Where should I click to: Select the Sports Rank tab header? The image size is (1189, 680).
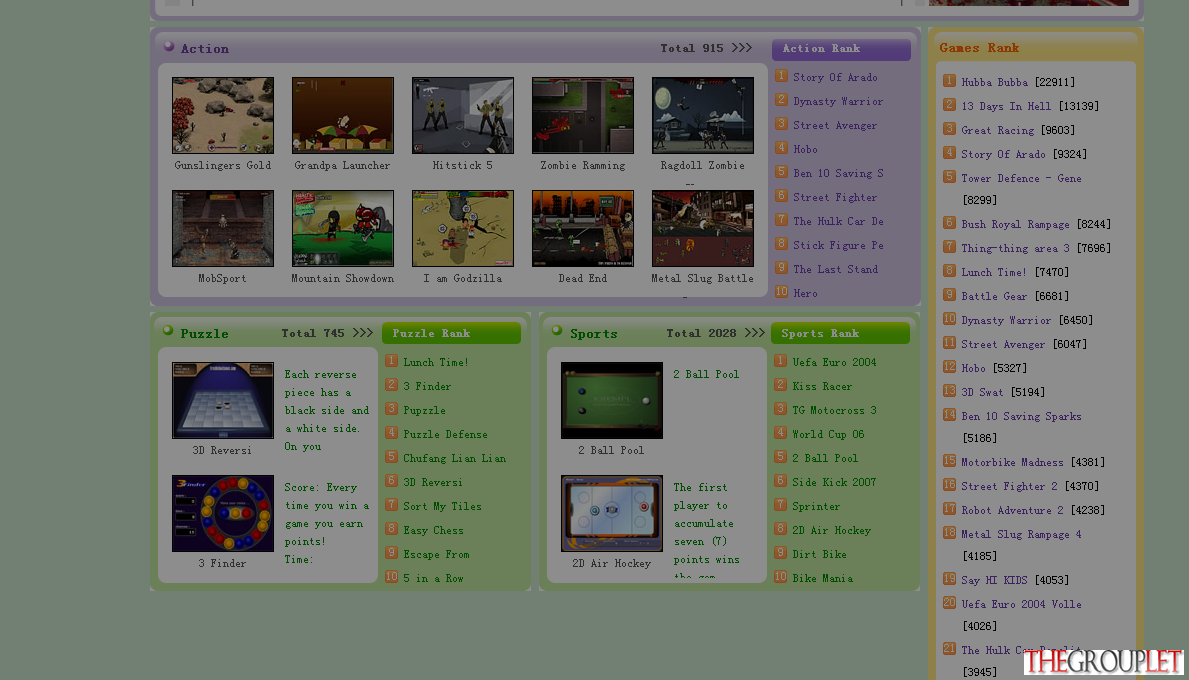tap(840, 334)
